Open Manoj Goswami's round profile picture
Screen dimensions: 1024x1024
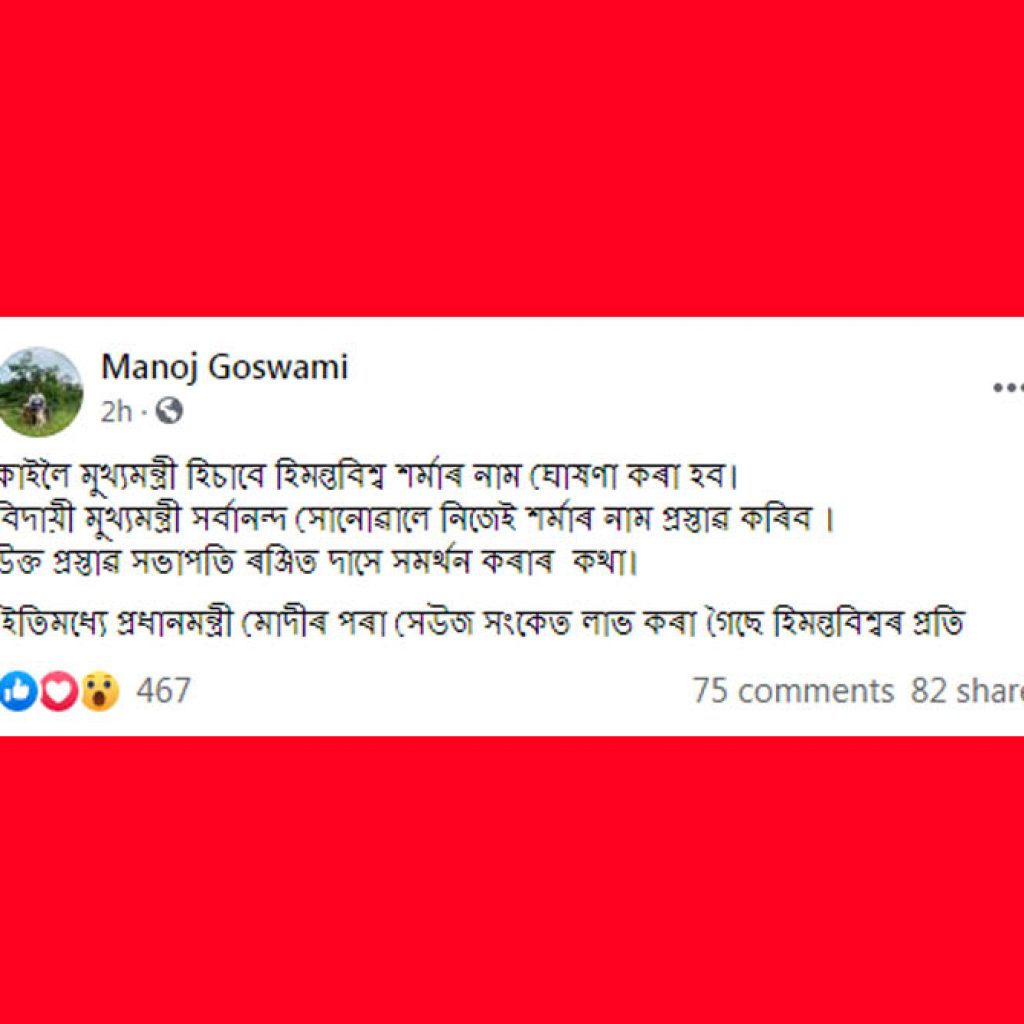(x=40, y=392)
